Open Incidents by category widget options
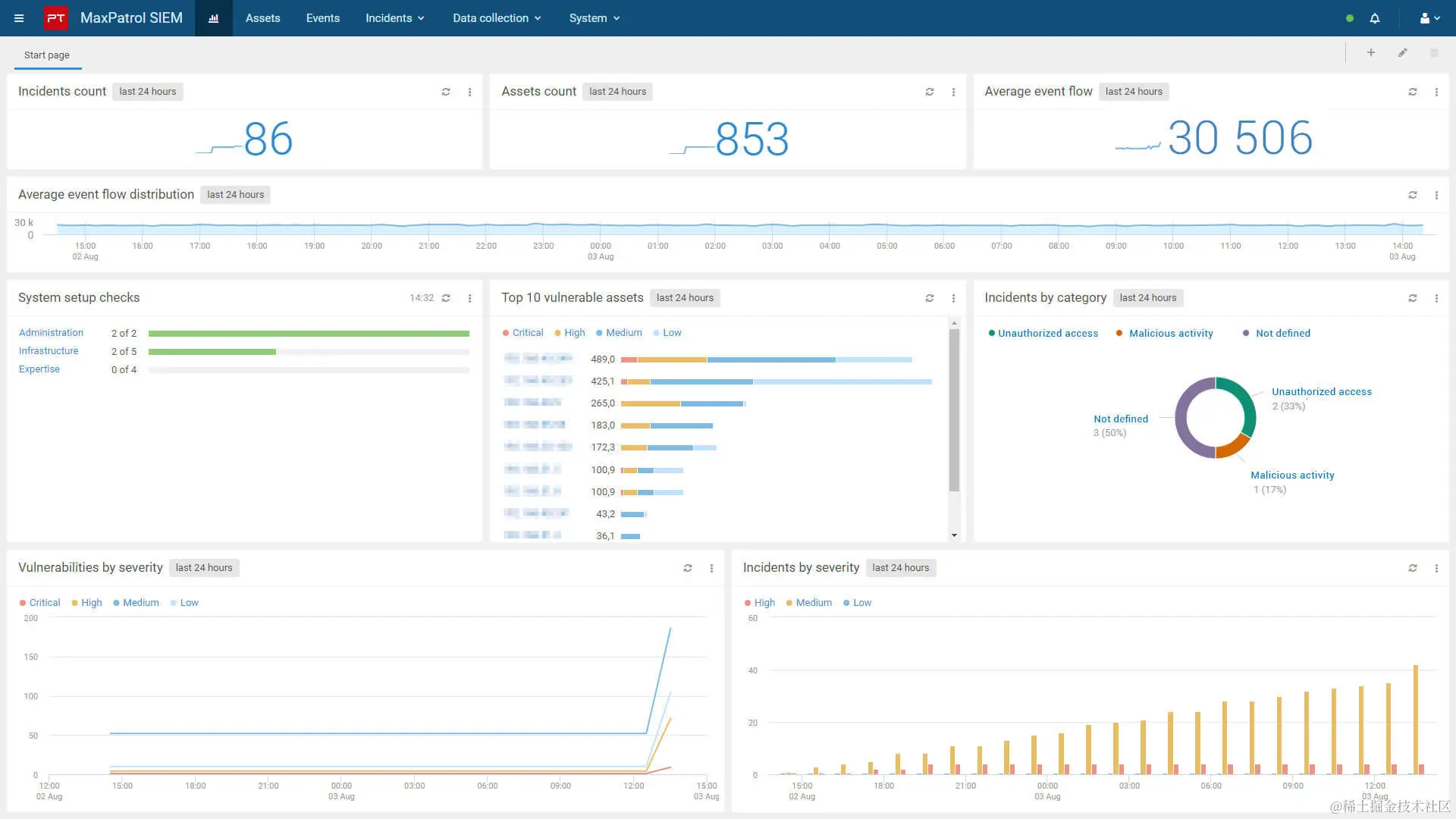The image size is (1456, 819). point(1436,298)
